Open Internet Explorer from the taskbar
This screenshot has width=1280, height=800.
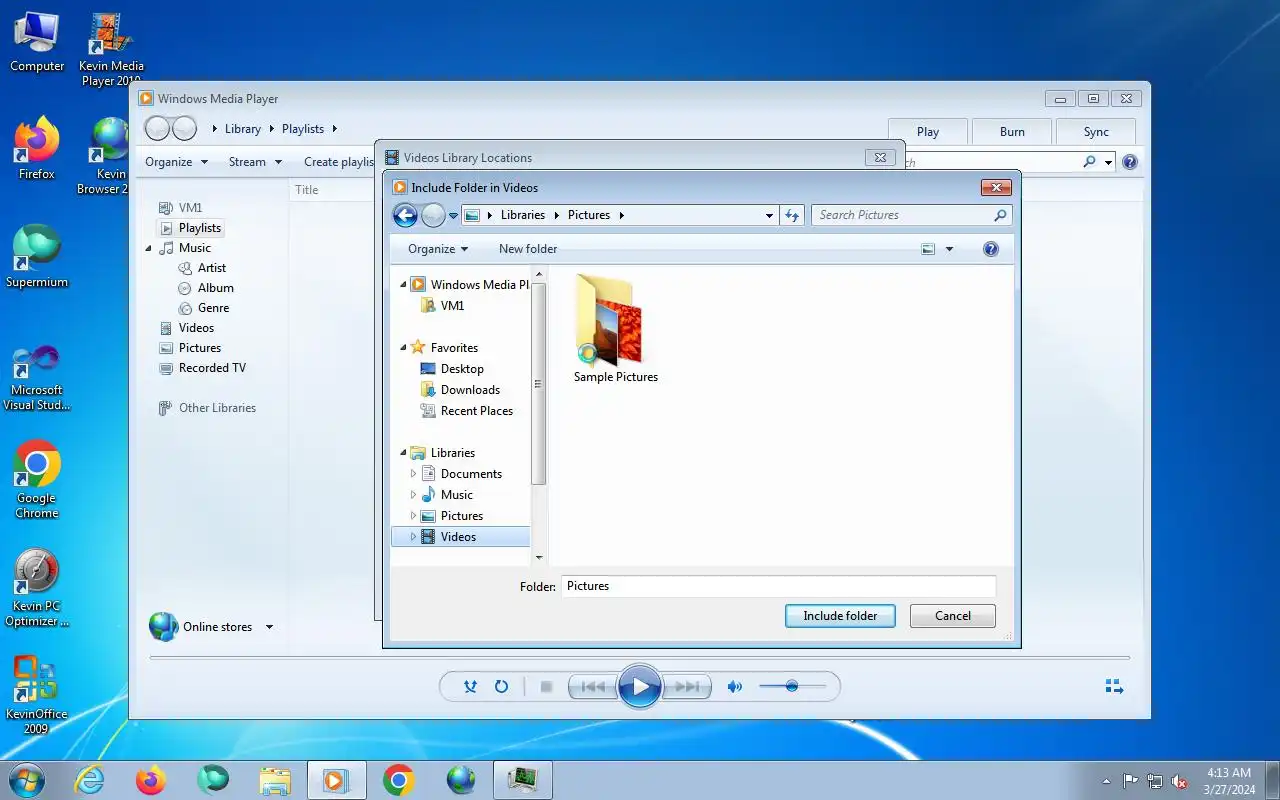[x=90, y=780]
